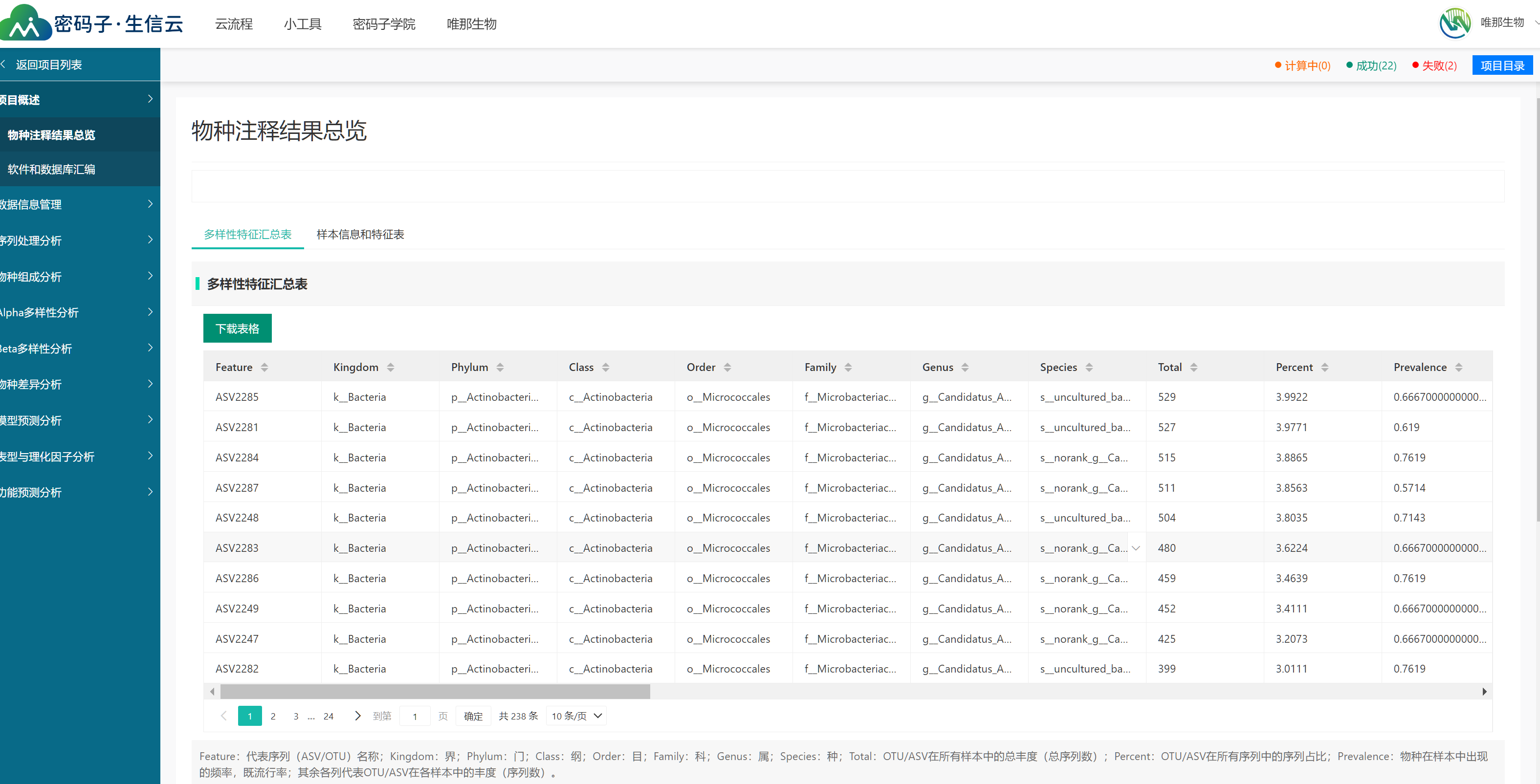
Task: Click the page number input field
Action: (x=414, y=716)
